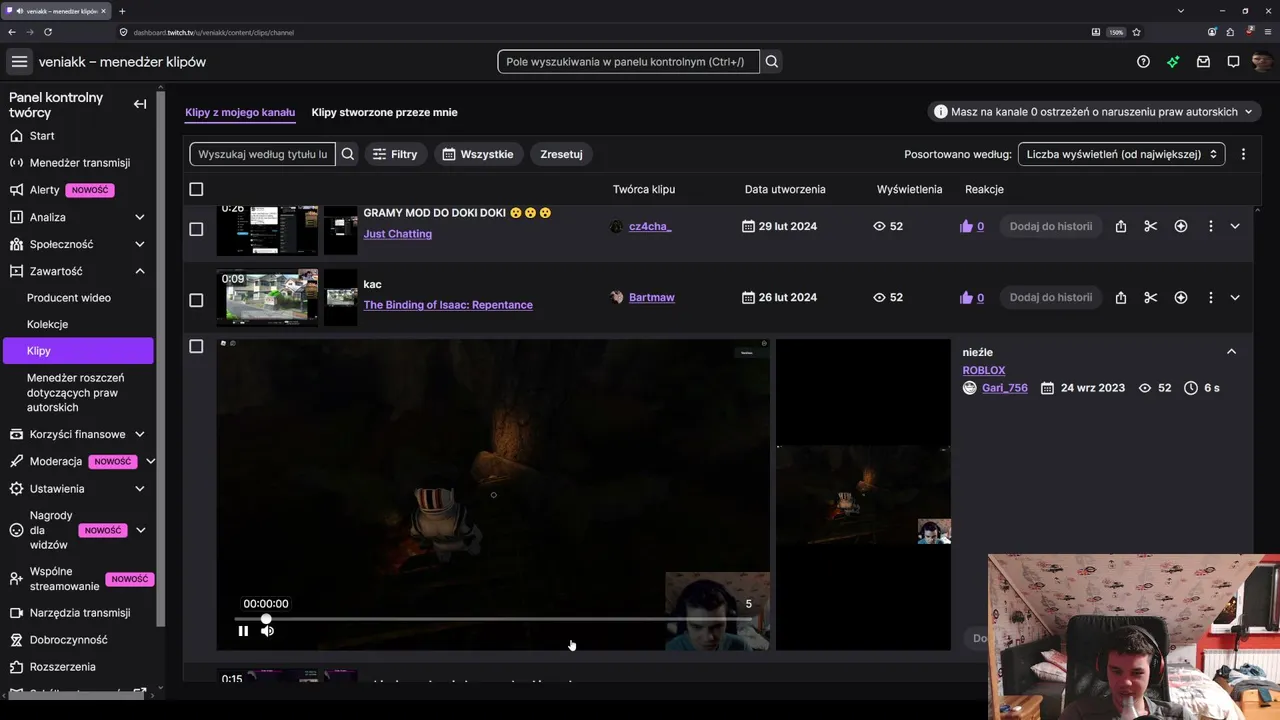Open the help question mark icon
The height and width of the screenshot is (720, 1280).
[1143, 62]
